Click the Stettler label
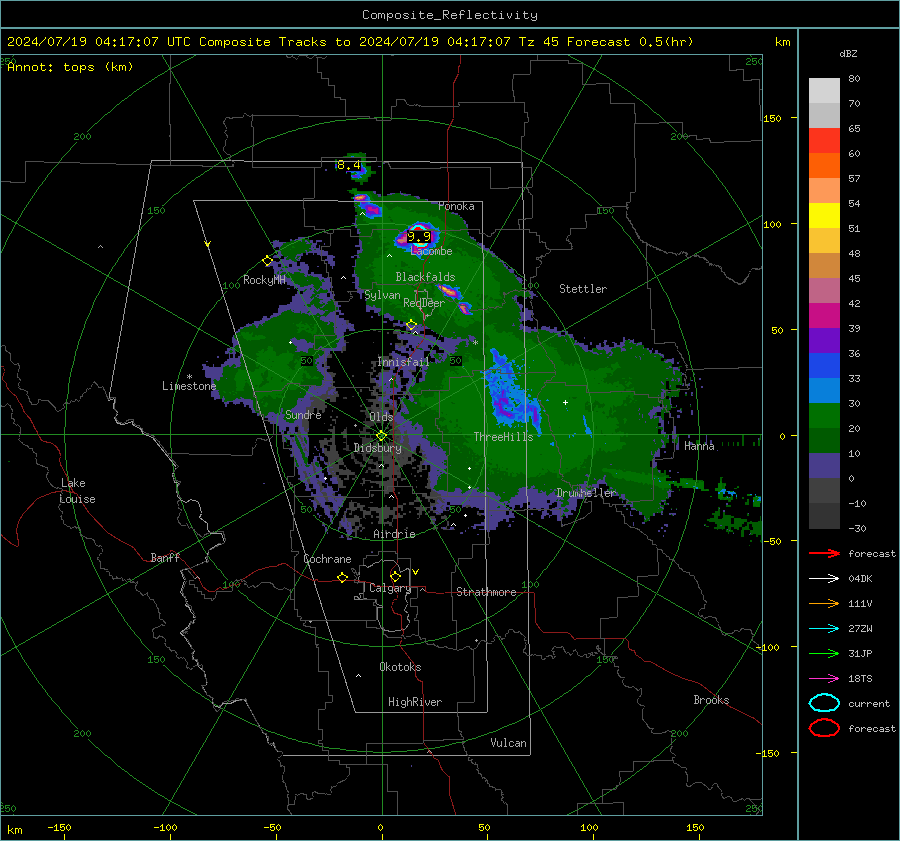Viewport: 900px width, 841px height. 583,289
